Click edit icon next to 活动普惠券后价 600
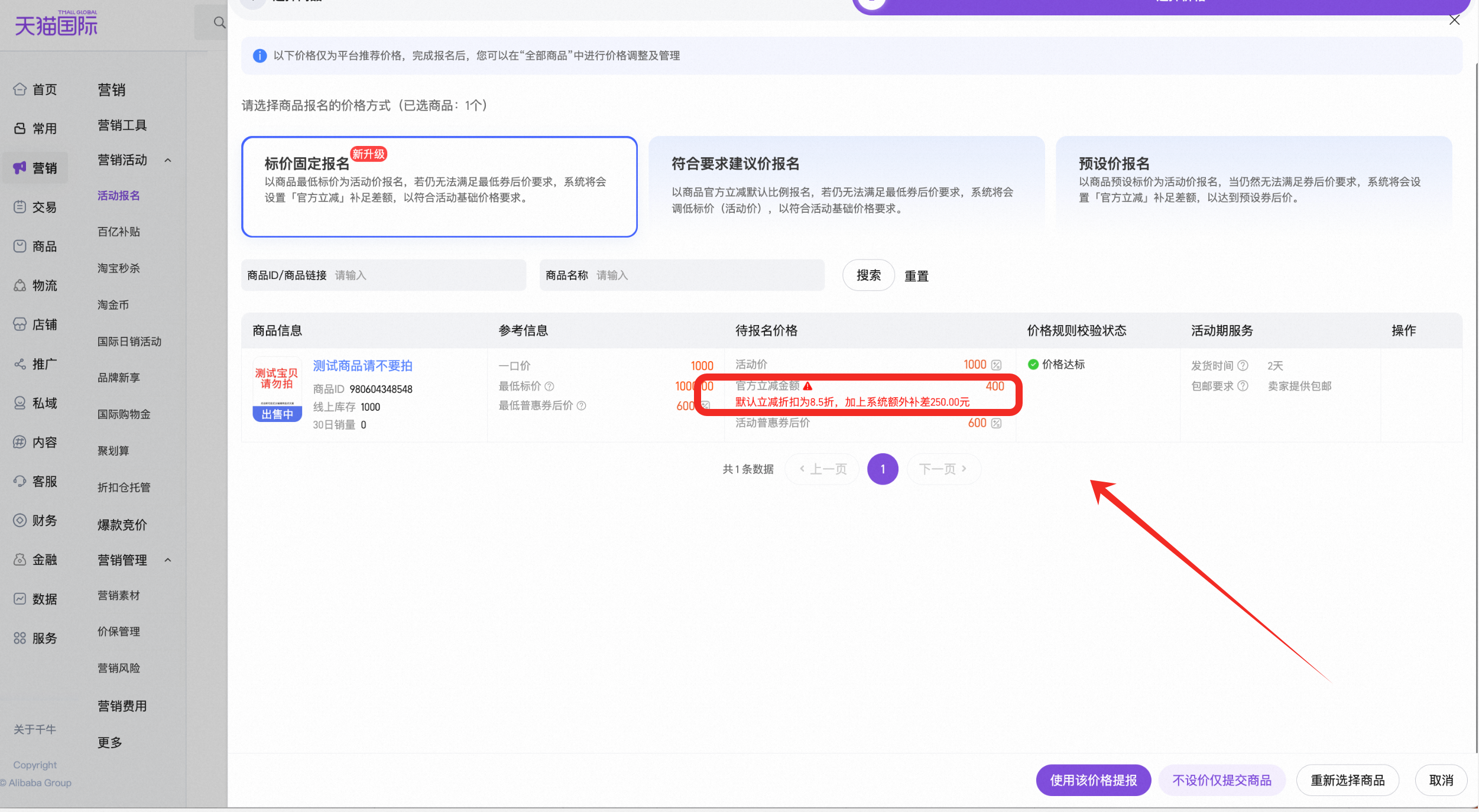This screenshot has width=1479, height=812. coord(997,423)
